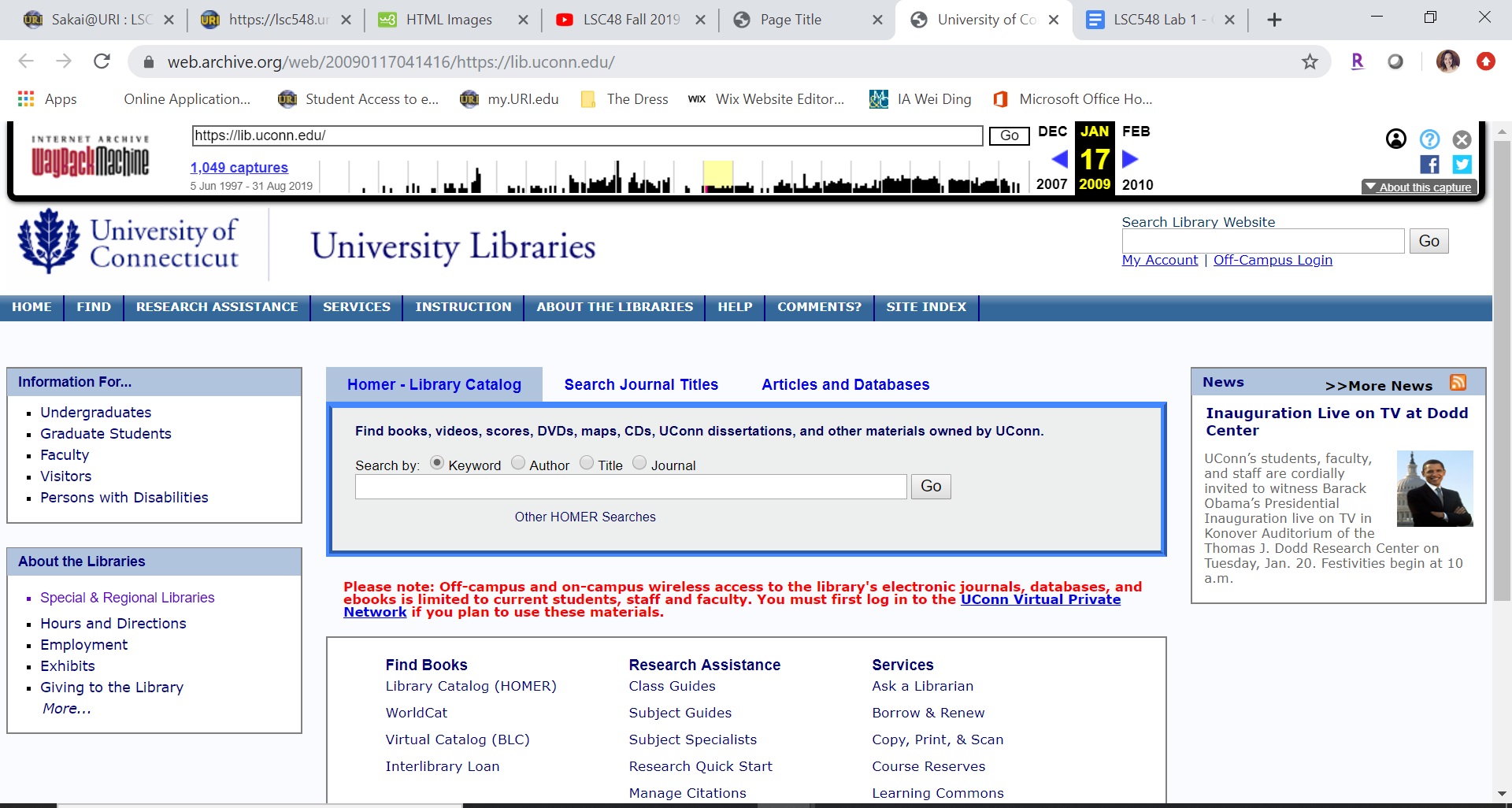Share capture on Twitter
The height and width of the screenshot is (808, 1512).
tap(1462, 164)
